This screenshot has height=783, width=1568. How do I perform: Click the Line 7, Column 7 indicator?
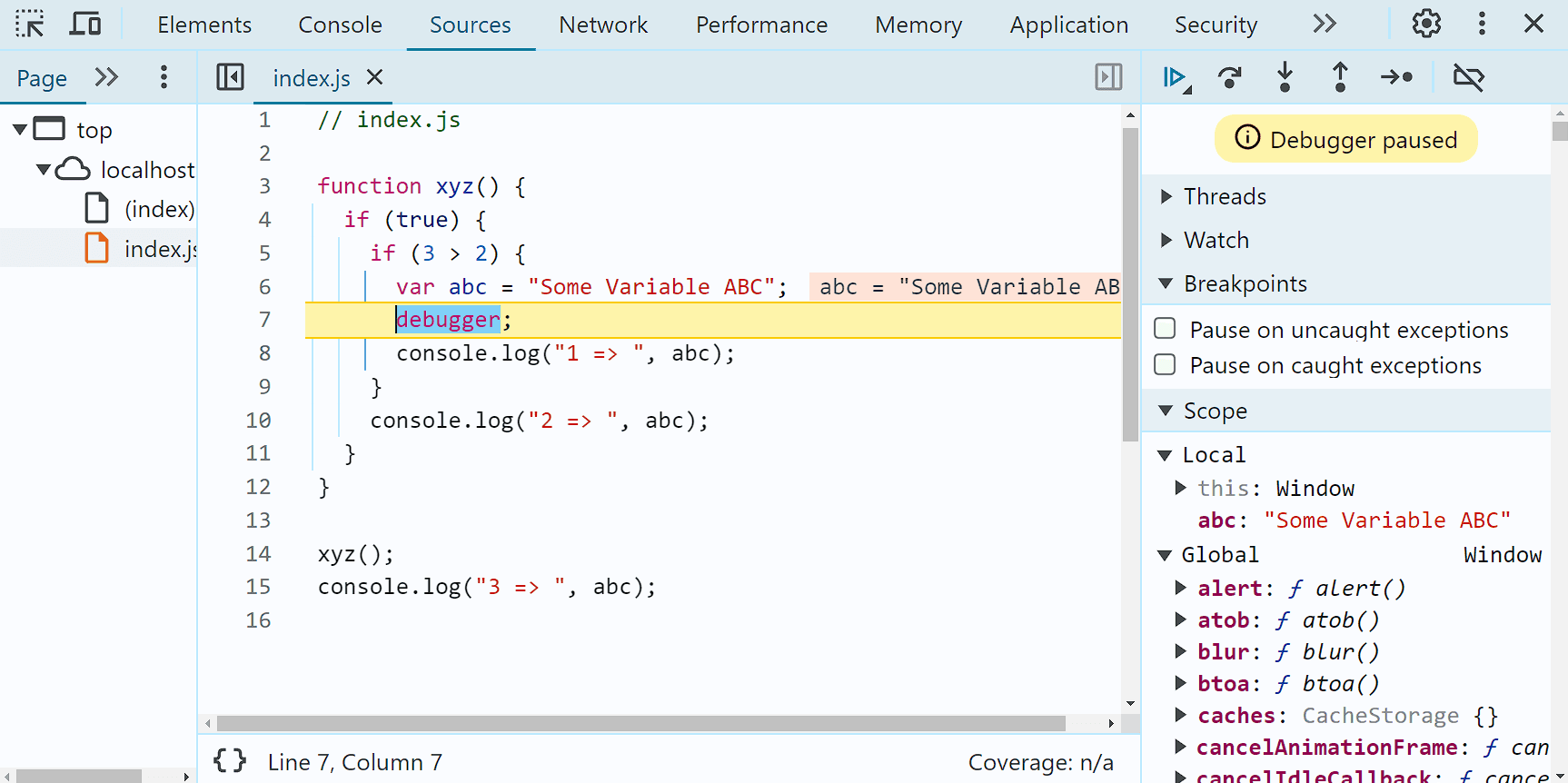pos(354,762)
